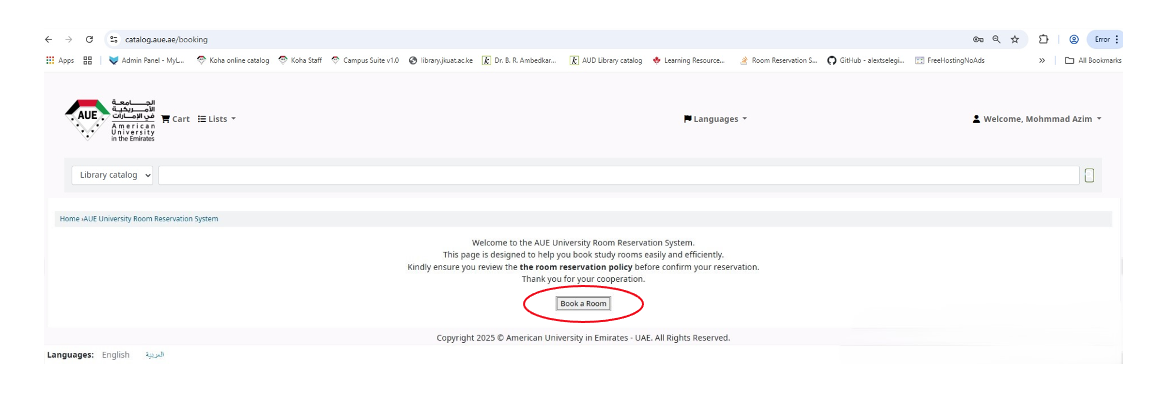The height and width of the screenshot is (414, 1170).
Task: Open the browser zoom magnifier icon
Action: 996,40
